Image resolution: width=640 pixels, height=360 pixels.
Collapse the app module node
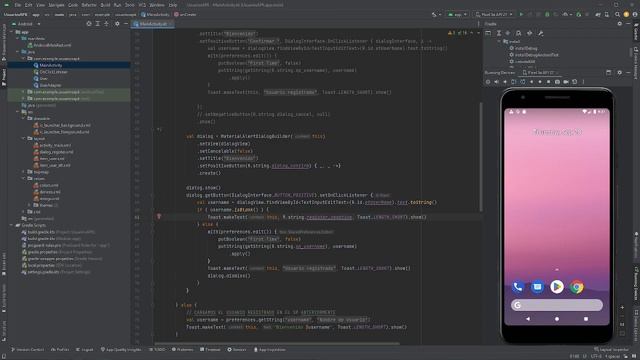tap(12, 32)
